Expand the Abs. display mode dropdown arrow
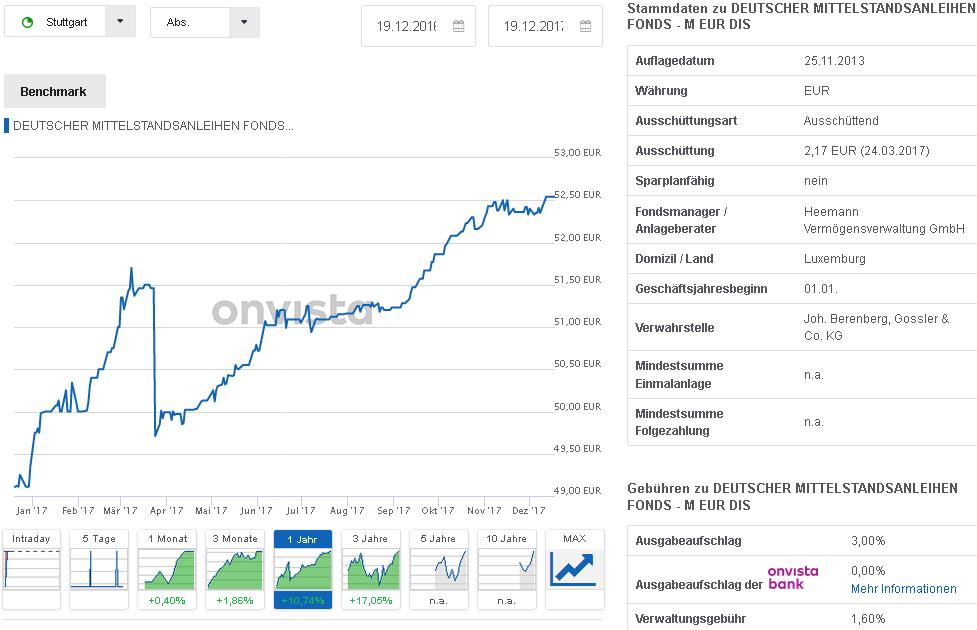Viewport: 977px width, 630px height. click(244, 22)
